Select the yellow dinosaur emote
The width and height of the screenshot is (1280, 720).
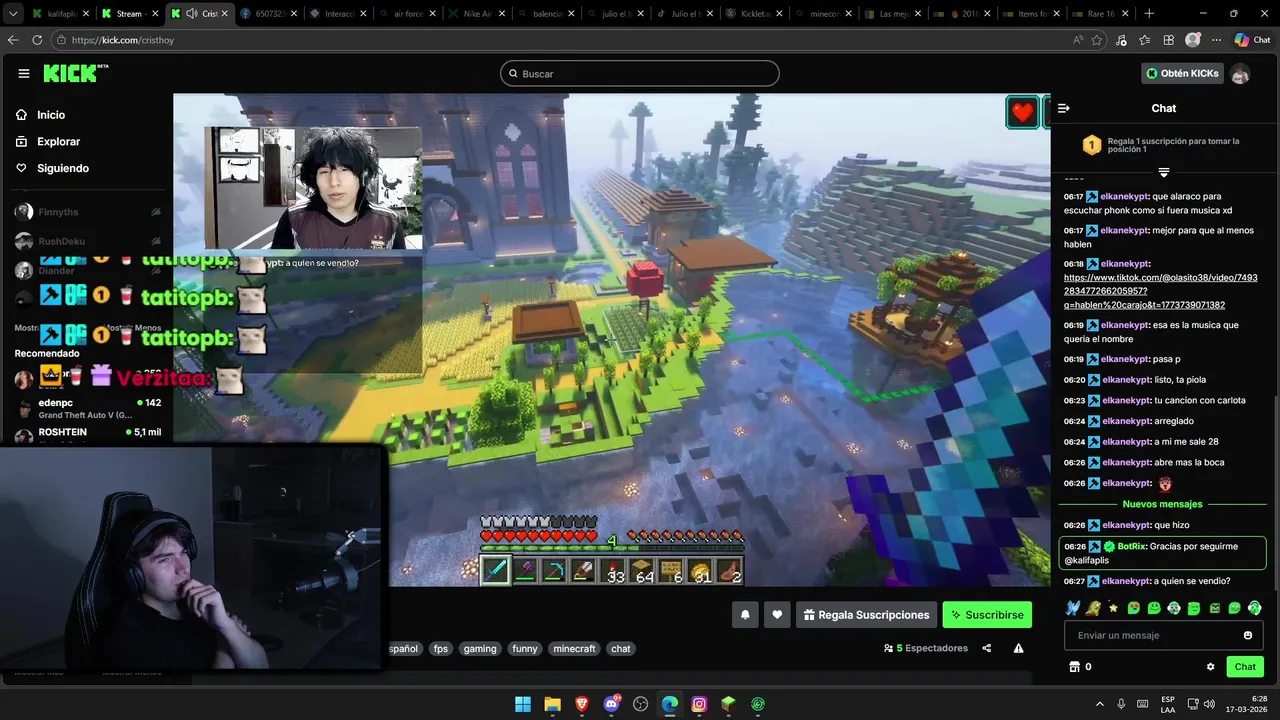[1093, 608]
